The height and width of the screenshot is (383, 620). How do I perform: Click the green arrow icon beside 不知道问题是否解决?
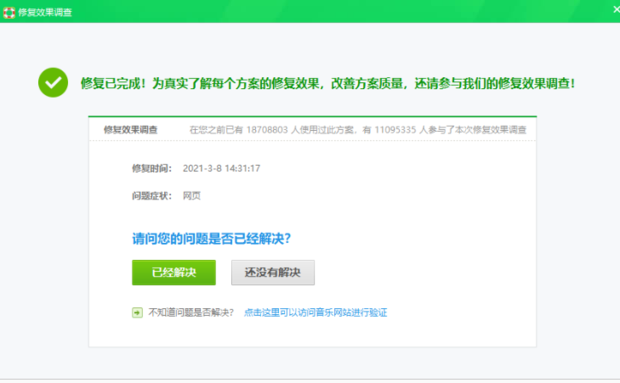(x=137, y=313)
